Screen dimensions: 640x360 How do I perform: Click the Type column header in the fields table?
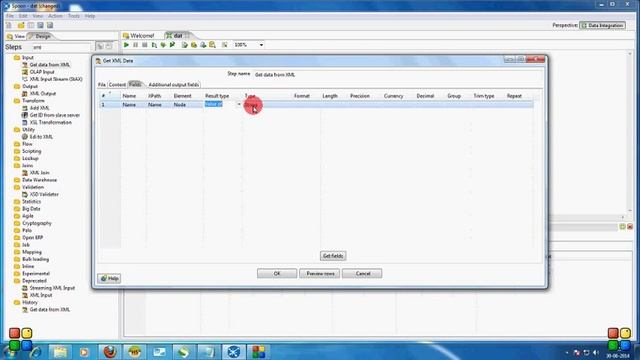pyautogui.click(x=250, y=96)
